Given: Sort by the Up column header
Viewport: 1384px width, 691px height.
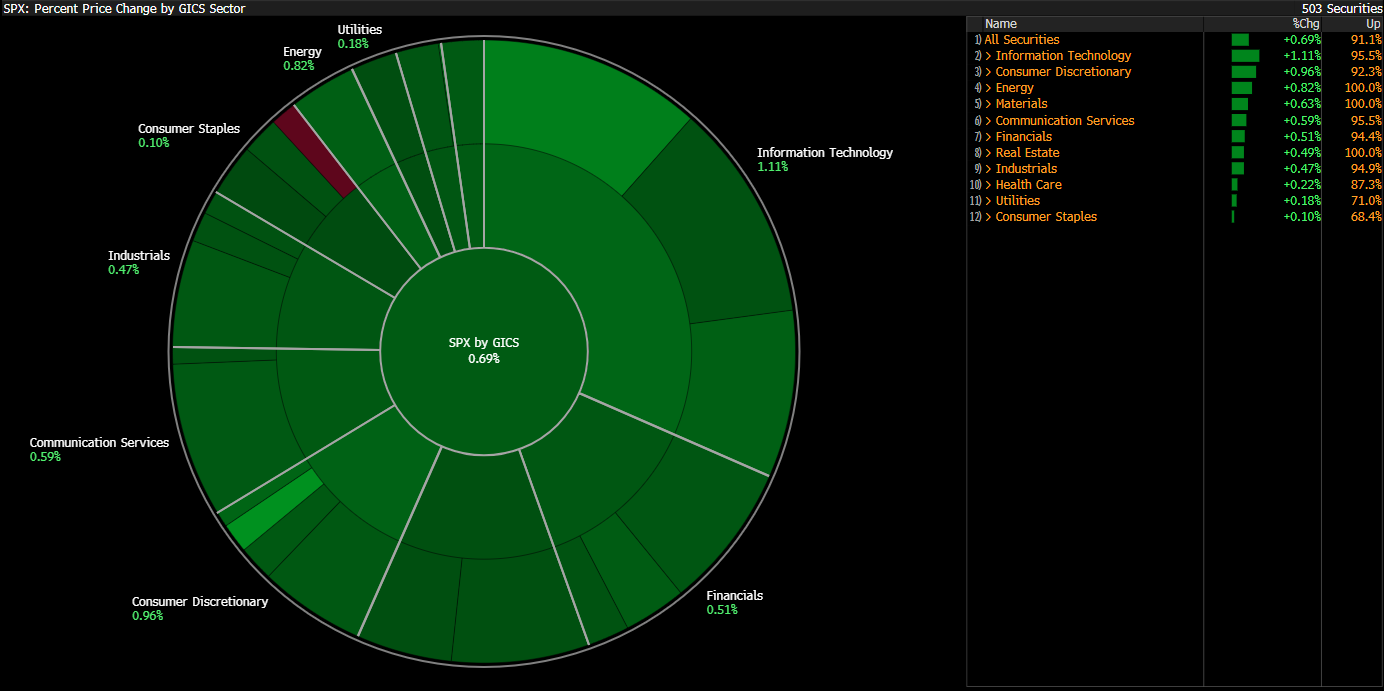Looking at the screenshot, I should tap(1372, 24).
